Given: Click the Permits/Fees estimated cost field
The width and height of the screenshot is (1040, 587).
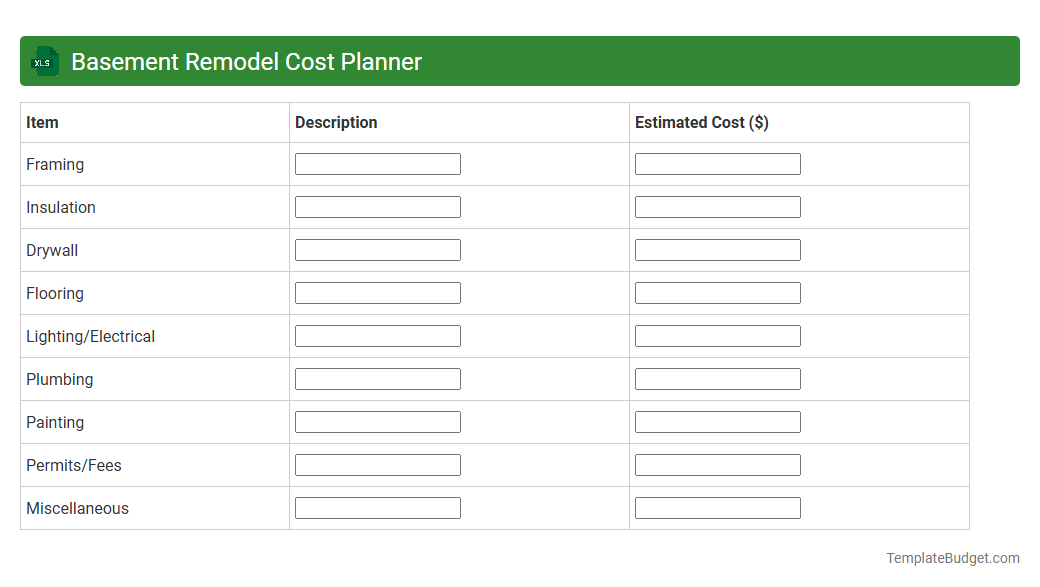Looking at the screenshot, I should point(717,464).
